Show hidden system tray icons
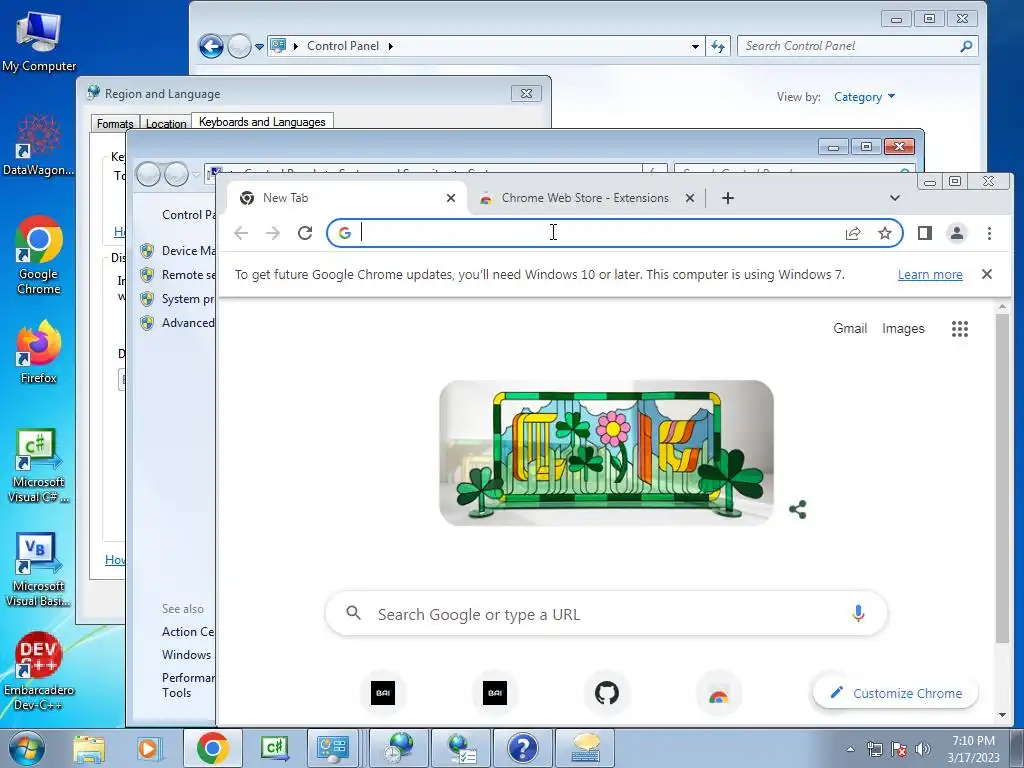1024x768 pixels. (x=850, y=749)
